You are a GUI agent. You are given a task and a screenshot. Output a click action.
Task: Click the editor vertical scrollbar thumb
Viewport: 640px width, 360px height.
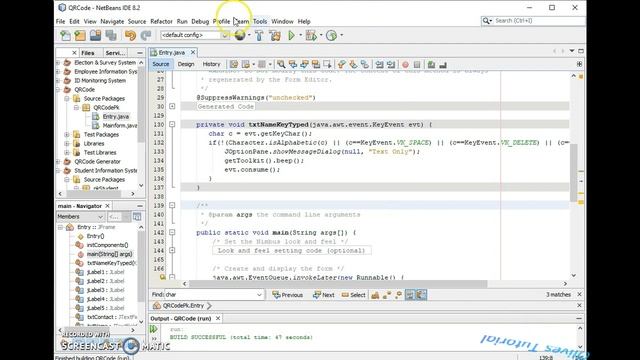(573, 173)
